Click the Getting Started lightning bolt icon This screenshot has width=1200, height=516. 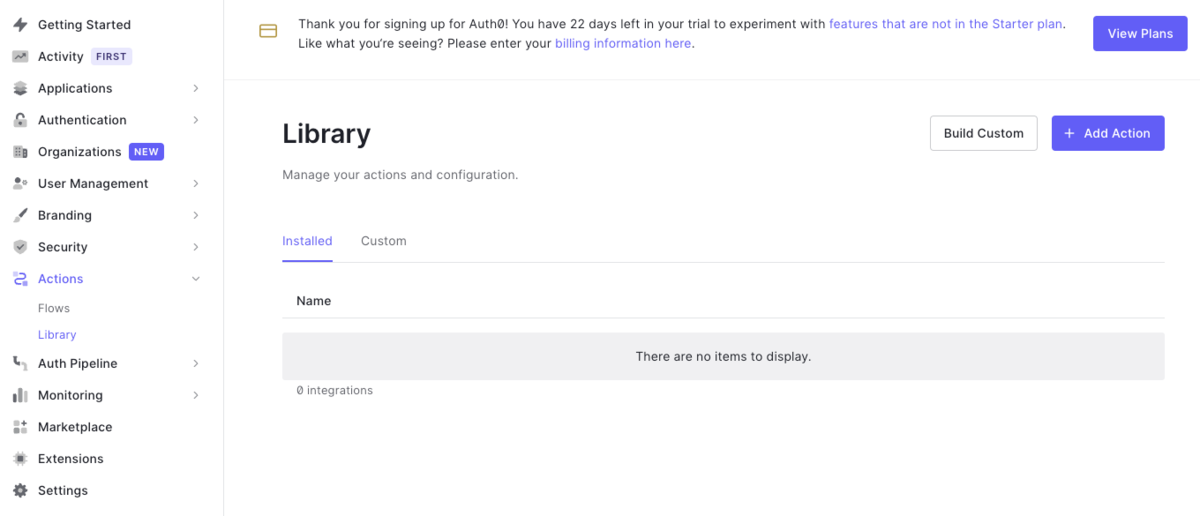click(20, 24)
